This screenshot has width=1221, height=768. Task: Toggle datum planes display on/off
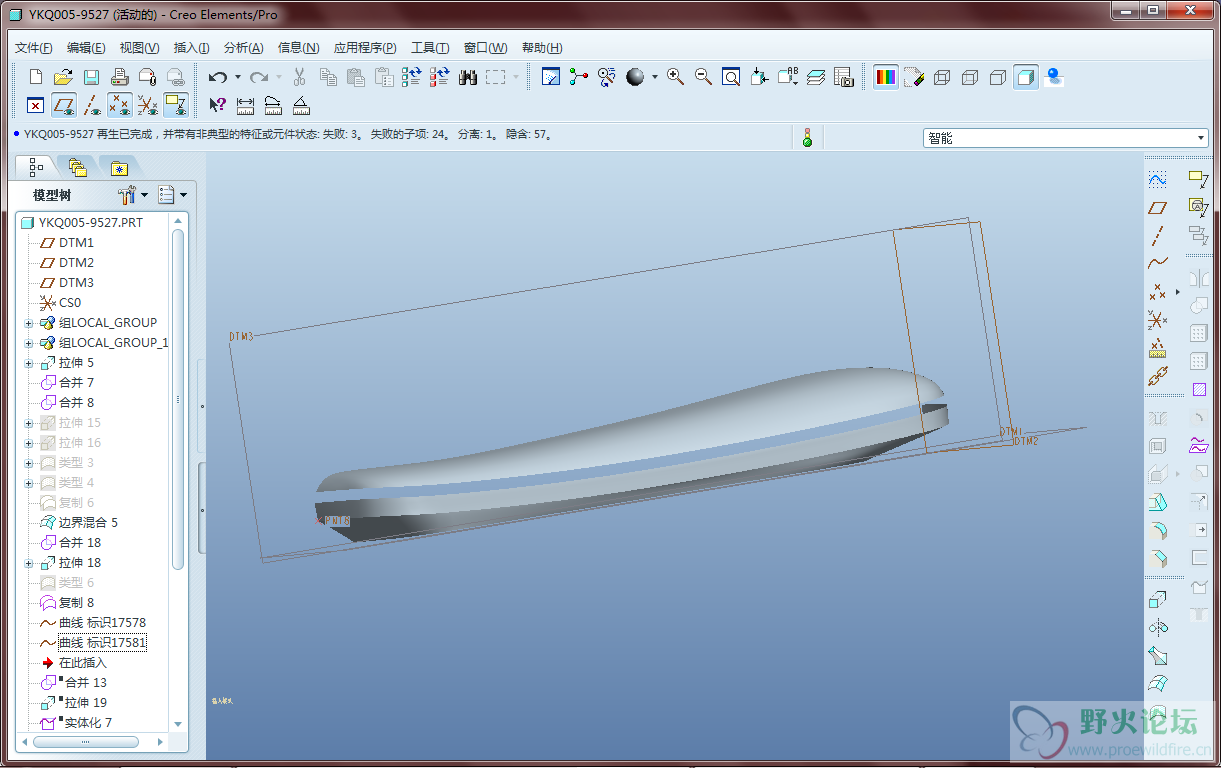[x=64, y=105]
